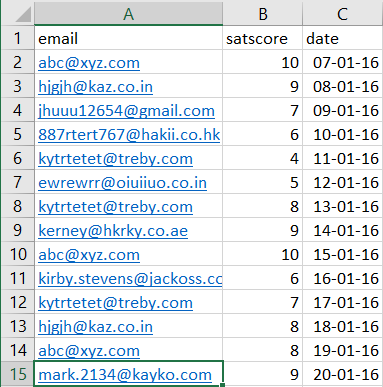Select satscore 4 beside date 11-01-16
Viewport: 383px width, 387px height.
[263, 158]
